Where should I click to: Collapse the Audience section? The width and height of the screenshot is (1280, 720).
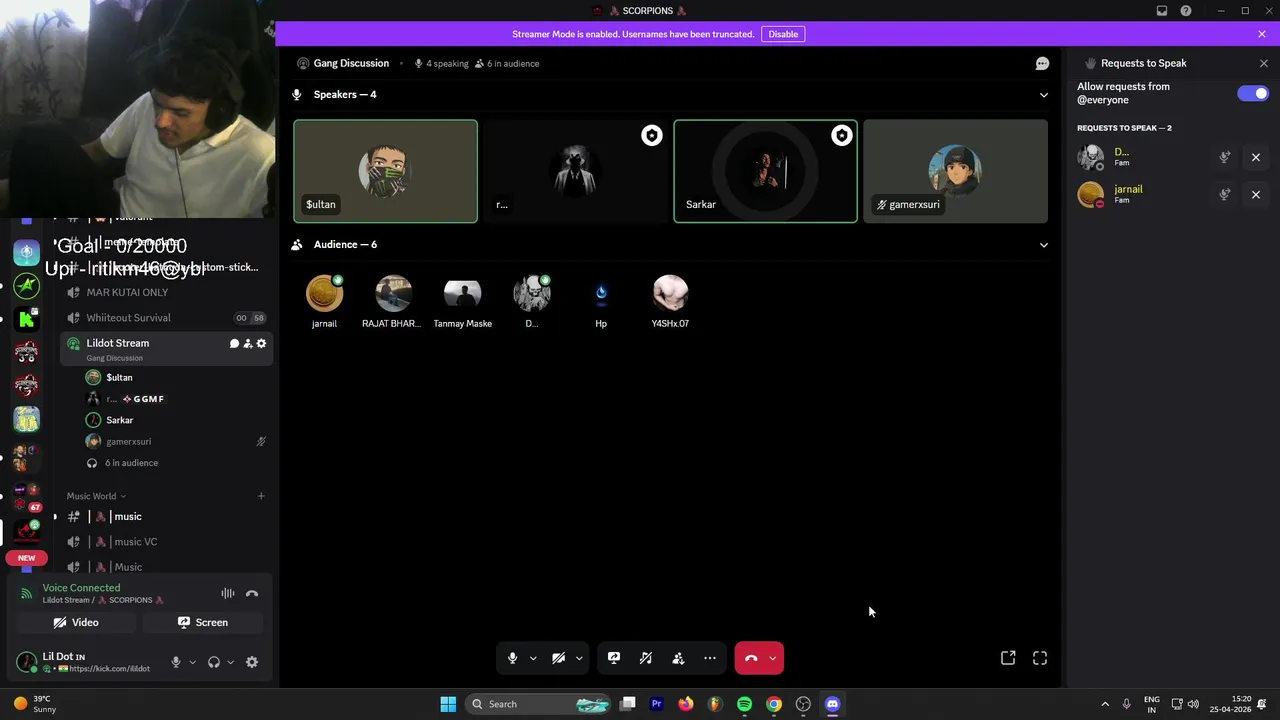(1044, 245)
